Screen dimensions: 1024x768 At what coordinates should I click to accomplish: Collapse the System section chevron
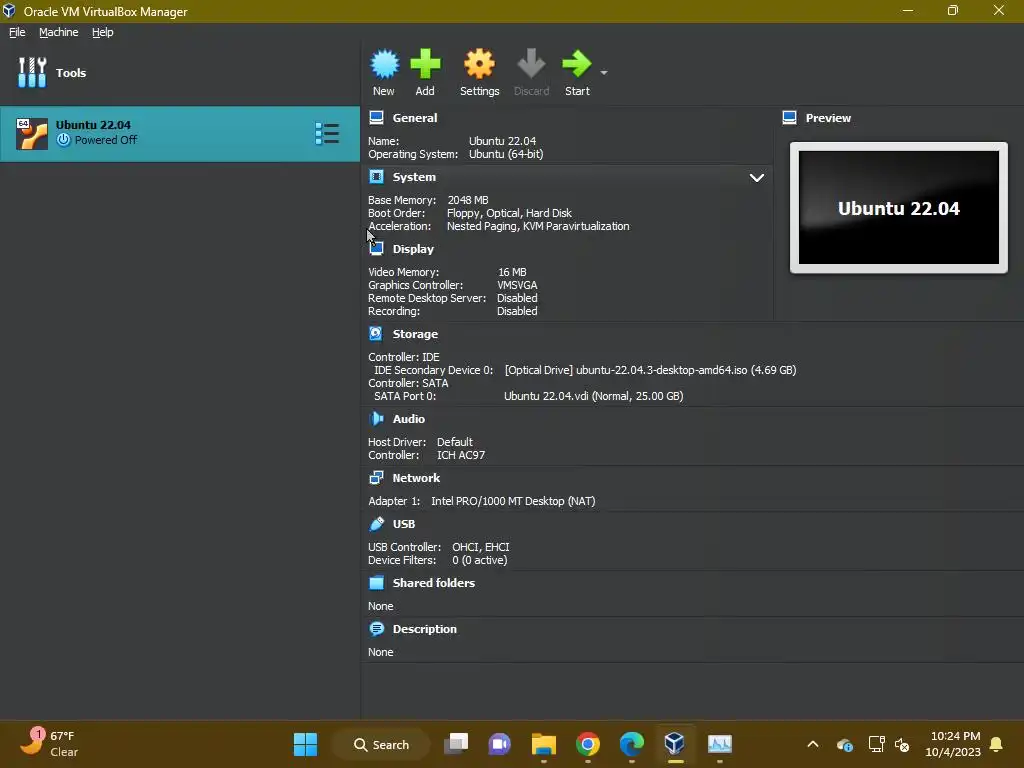(756, 178)
